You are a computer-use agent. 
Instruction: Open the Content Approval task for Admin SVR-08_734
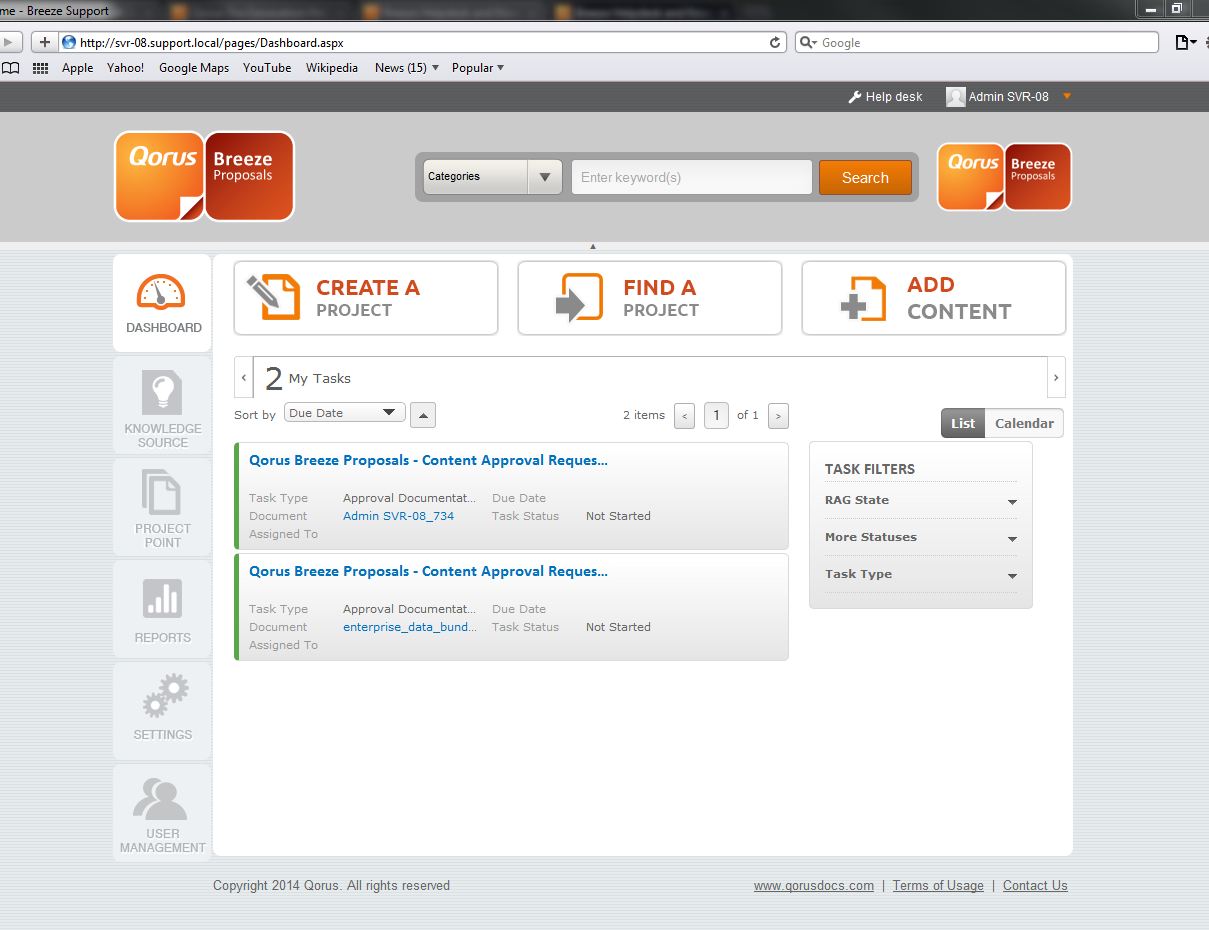[x=428, y=460]
